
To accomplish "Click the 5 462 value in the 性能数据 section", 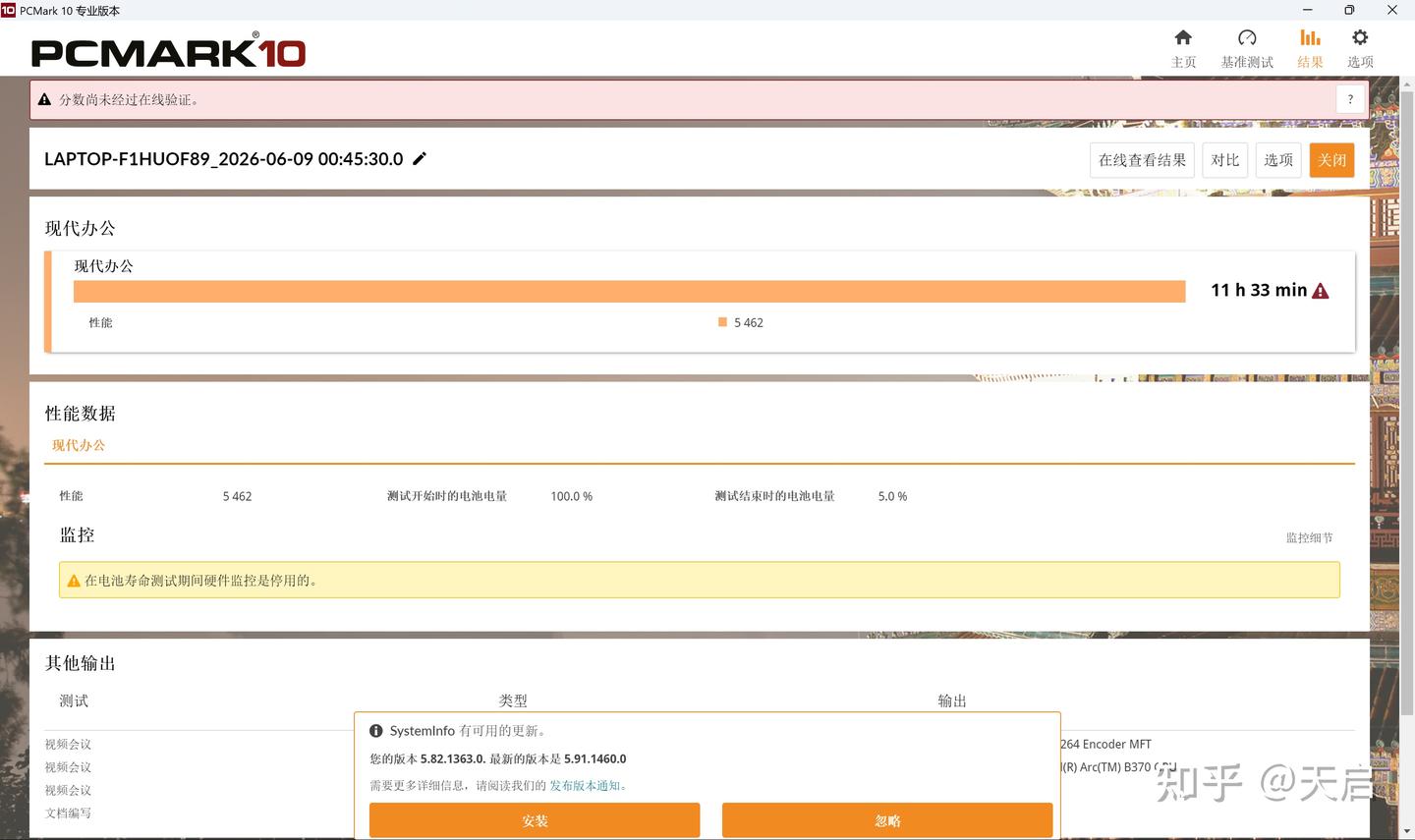I will [x=238, y=496].
